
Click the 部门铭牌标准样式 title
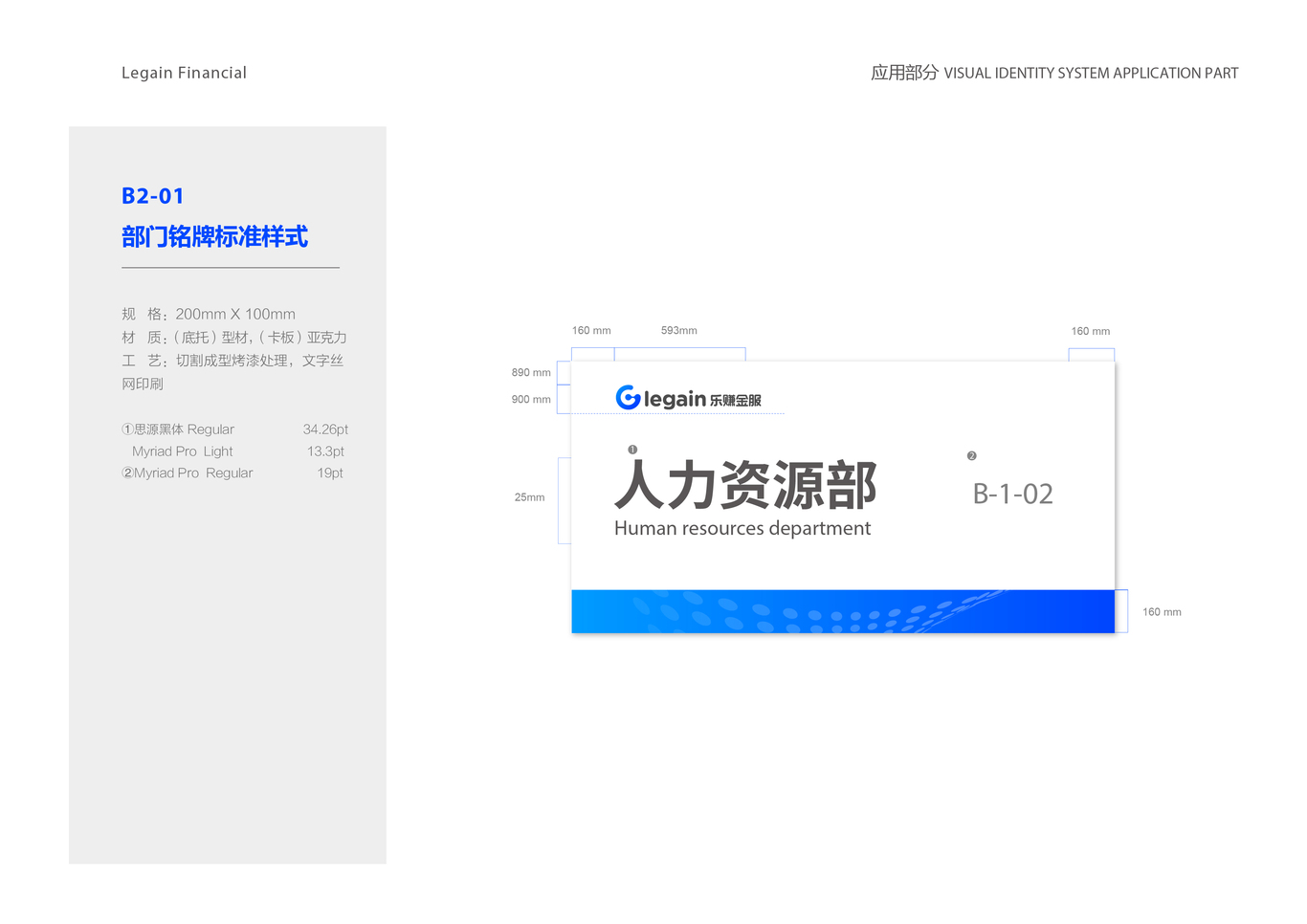[x=215, y=236]
